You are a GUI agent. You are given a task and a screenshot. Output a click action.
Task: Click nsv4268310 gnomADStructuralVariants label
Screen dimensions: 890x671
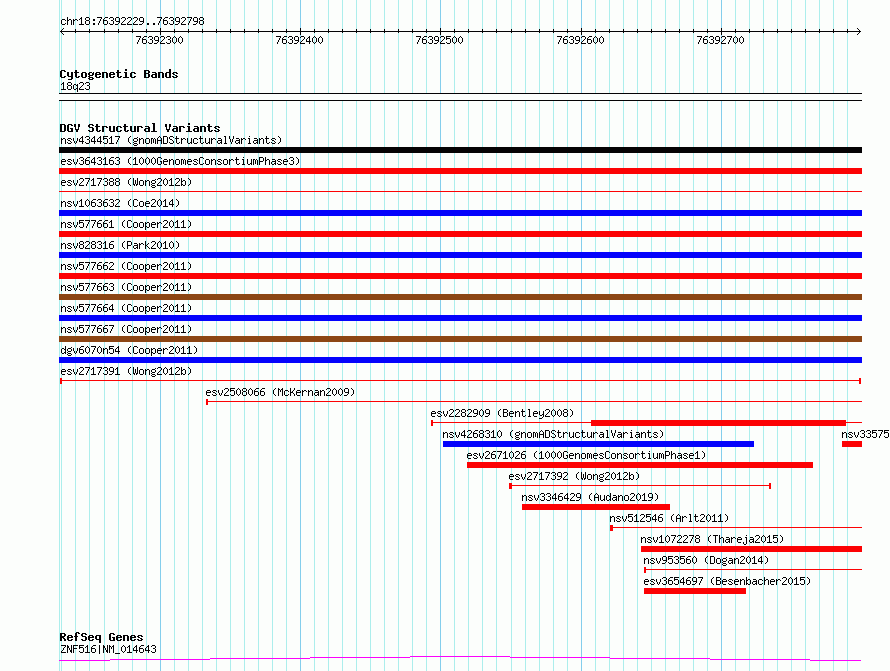click(553, 434)
